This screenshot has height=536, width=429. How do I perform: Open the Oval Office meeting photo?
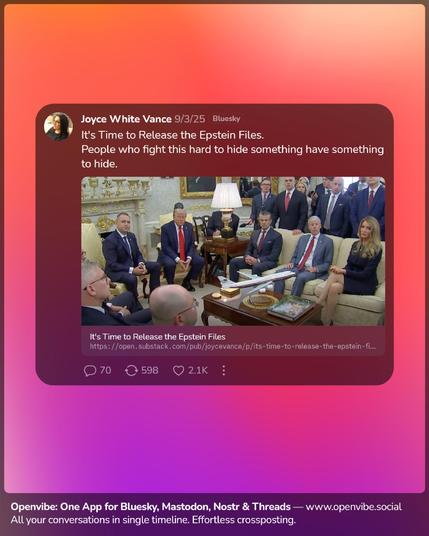point(233,251)
